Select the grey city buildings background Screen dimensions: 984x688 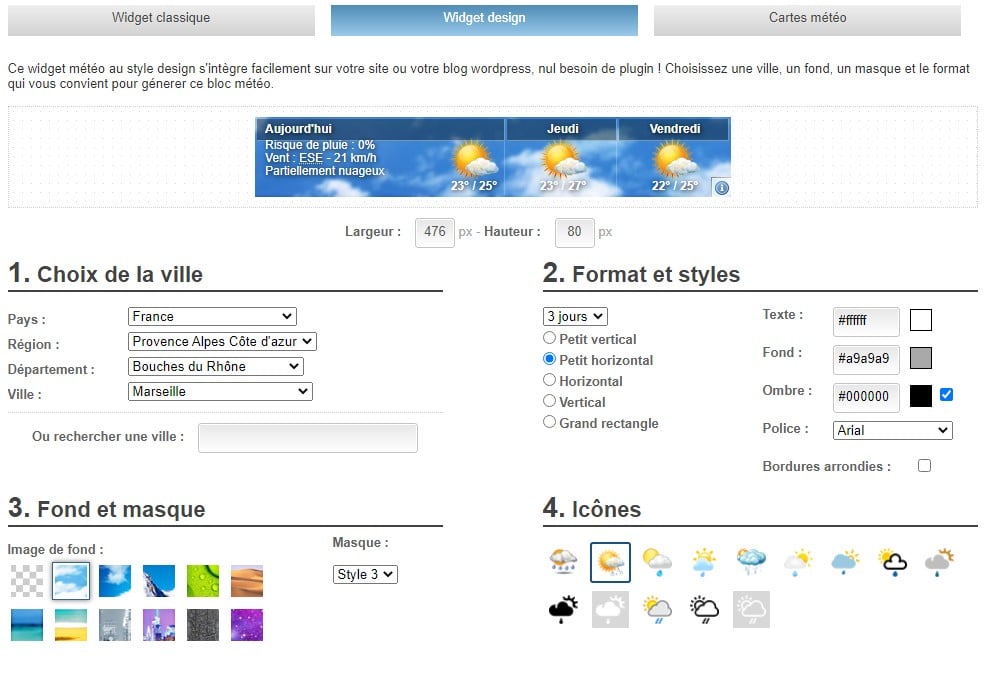pos(115,625)
